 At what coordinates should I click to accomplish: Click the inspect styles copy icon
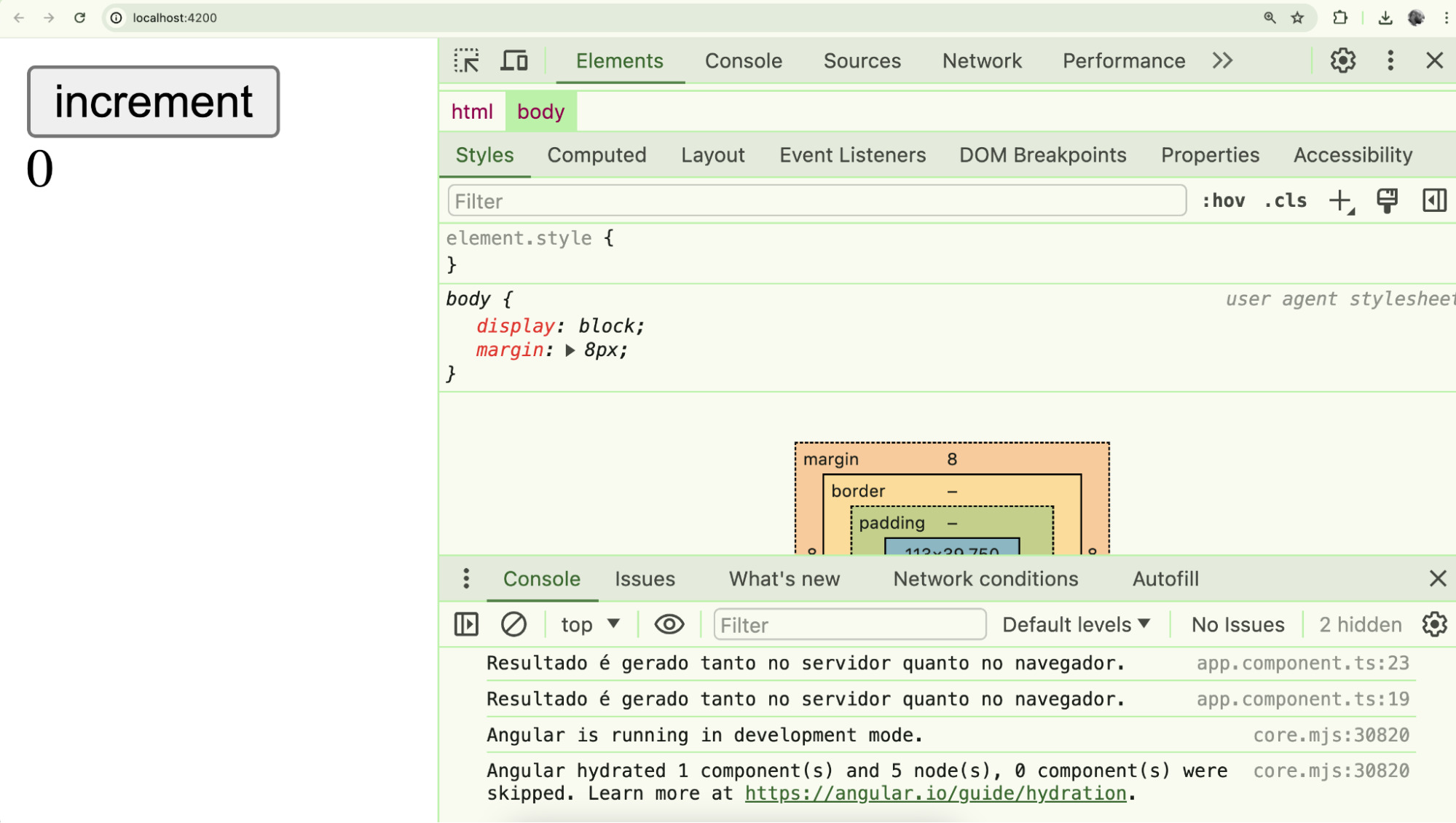(x=1389, y=200)
